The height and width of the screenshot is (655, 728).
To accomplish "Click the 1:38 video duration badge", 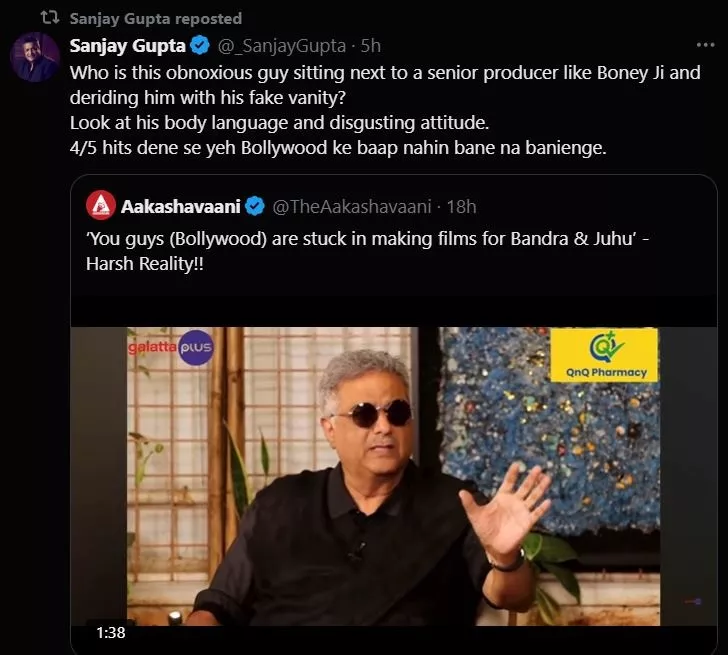I will click(110, 632).
